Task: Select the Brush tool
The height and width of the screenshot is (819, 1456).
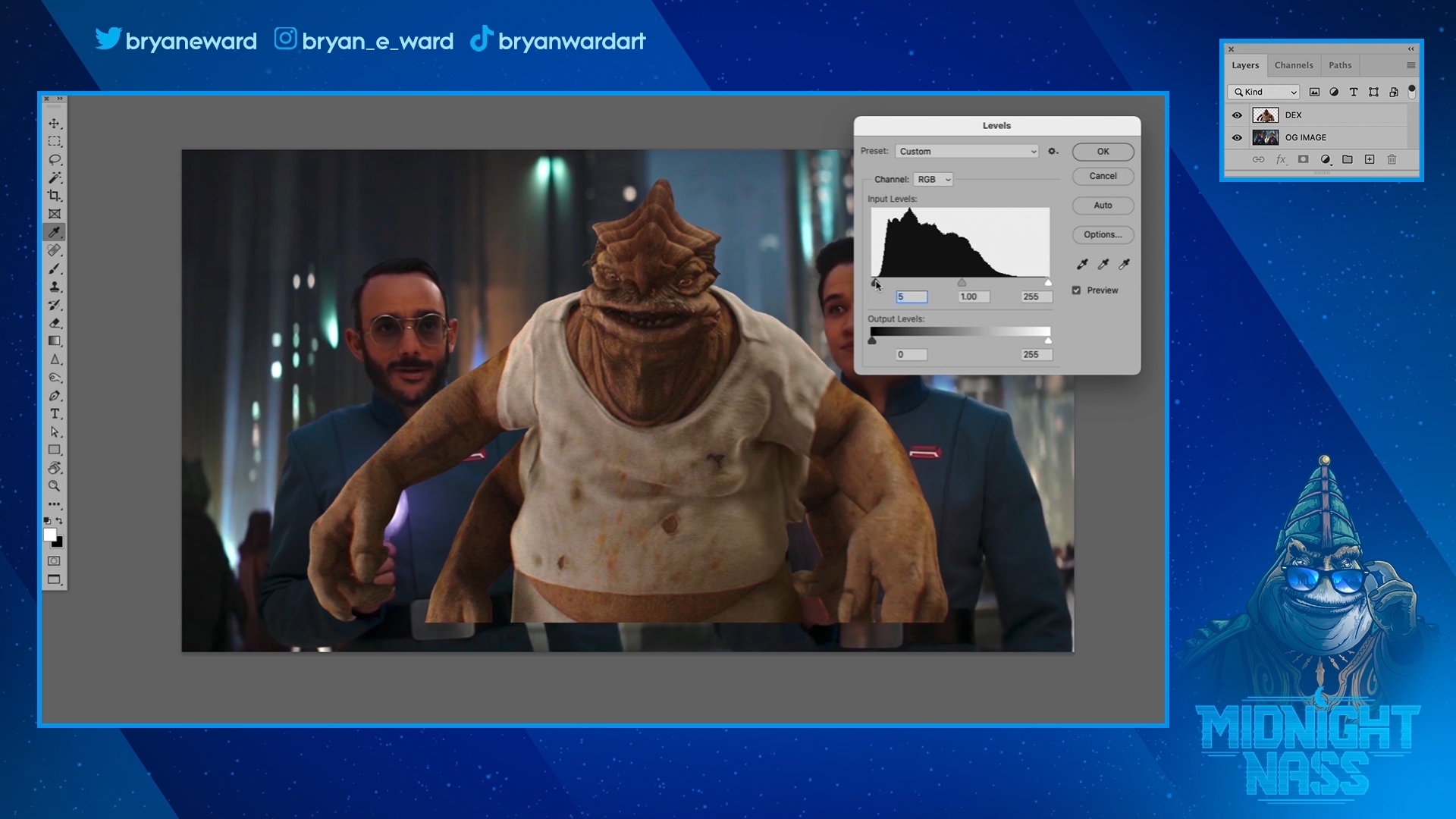Action: coord(55,268)
